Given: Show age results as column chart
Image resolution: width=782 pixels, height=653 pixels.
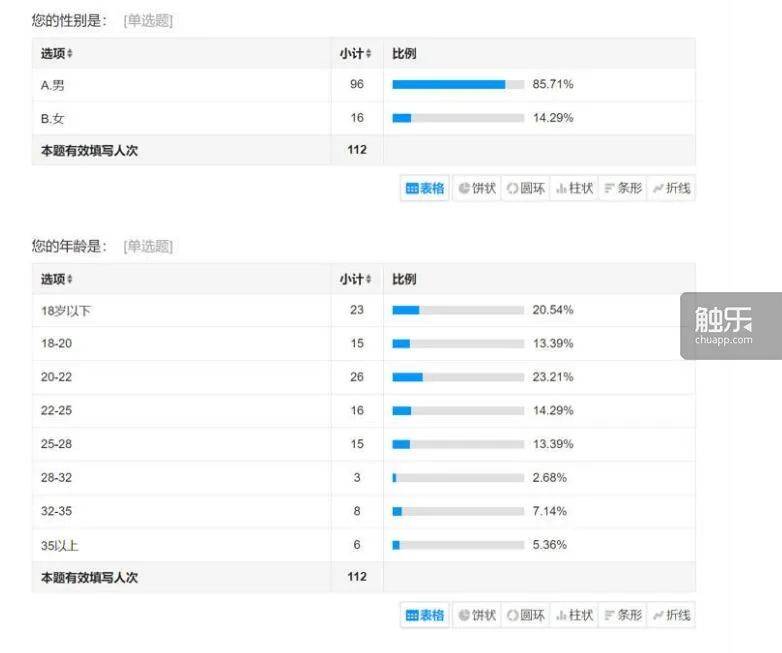Looking at the screenshot, I should pos(574,615).
